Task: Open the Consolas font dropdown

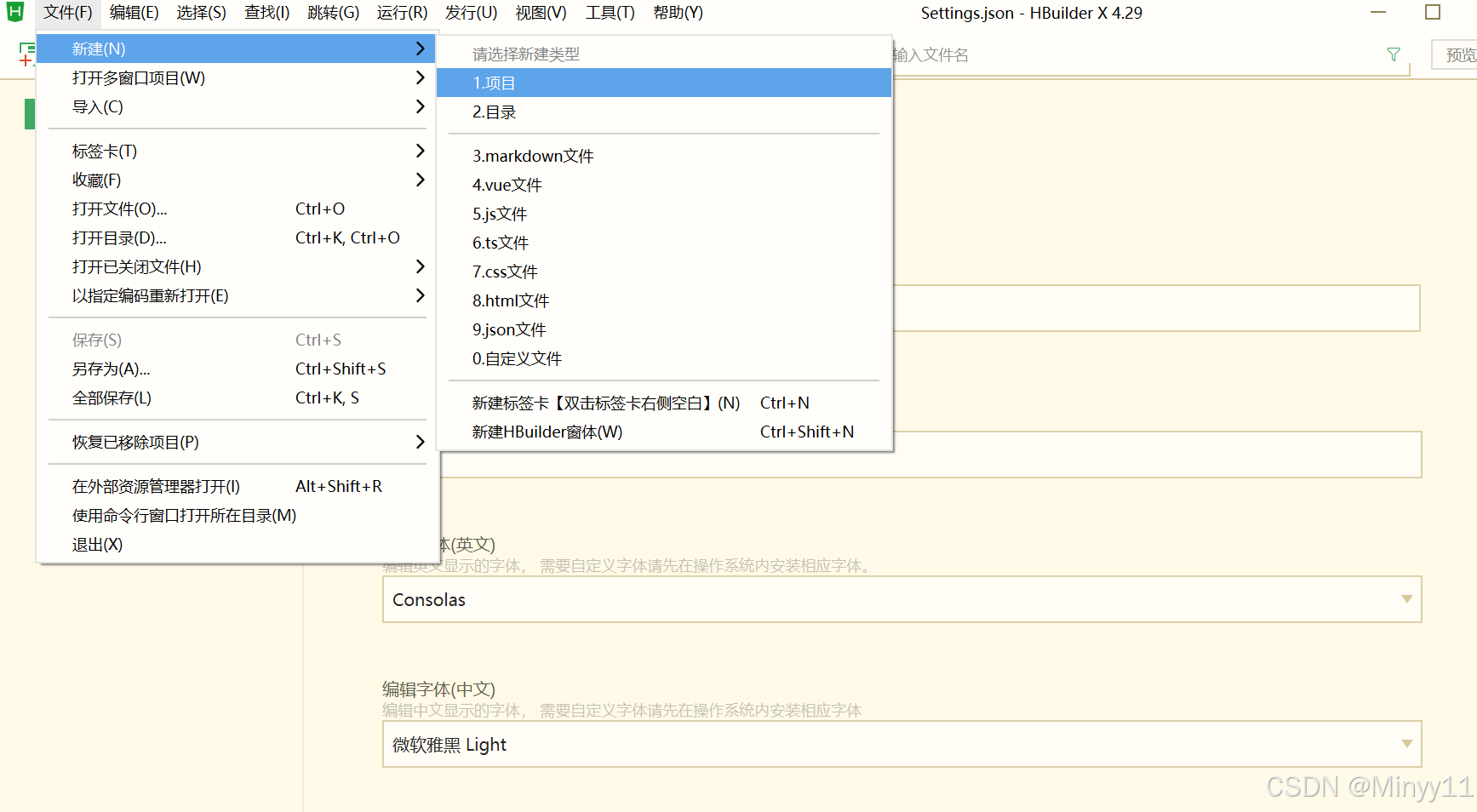Action: click(x=902, y=599)
